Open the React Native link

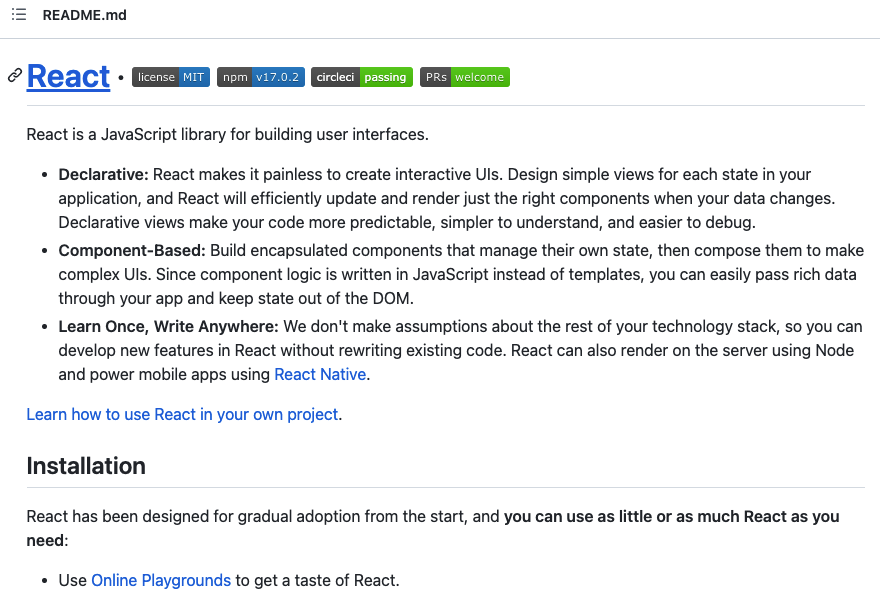coord(320,374)
